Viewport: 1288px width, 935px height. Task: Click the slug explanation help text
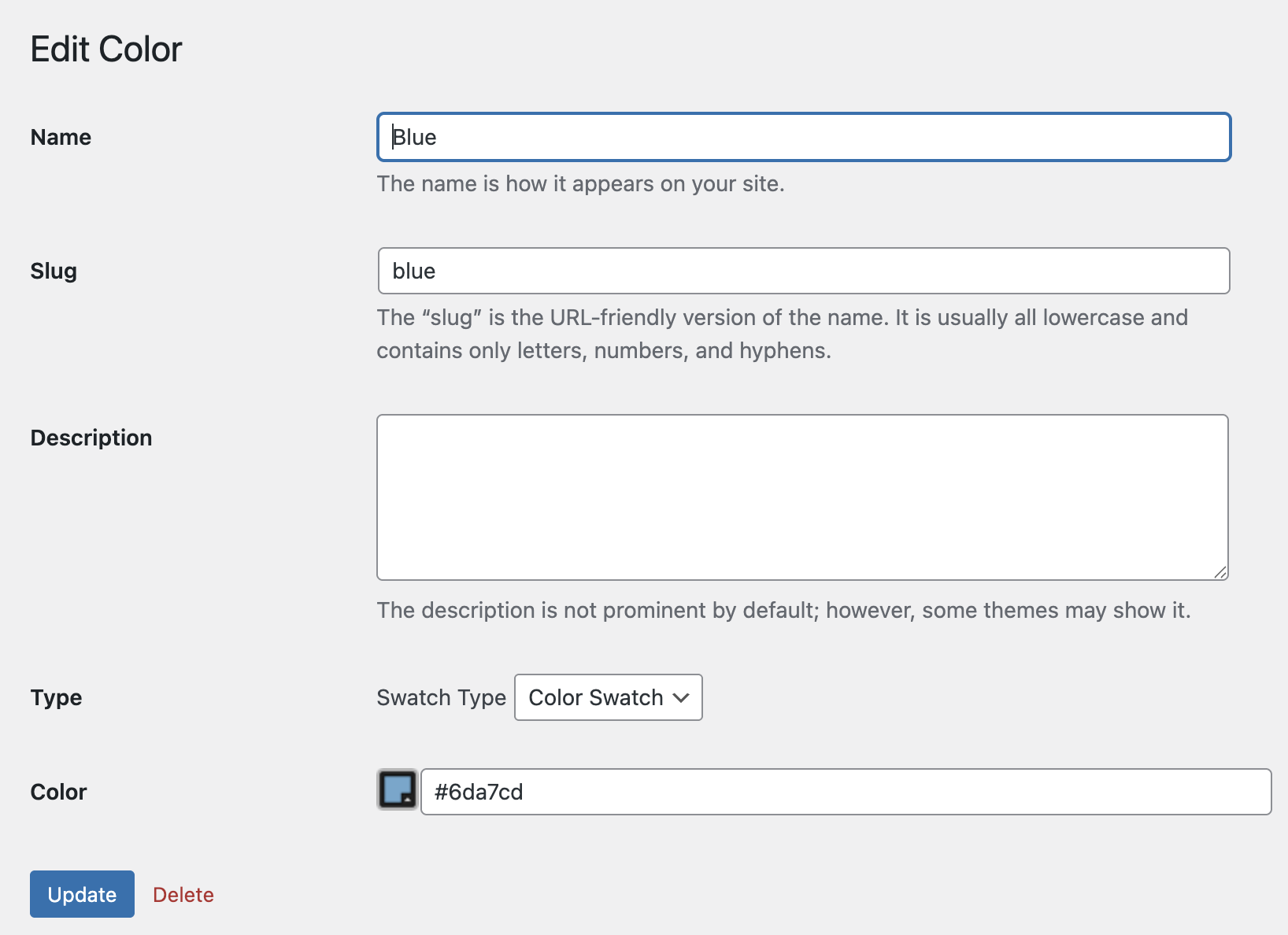coord(782,334)
